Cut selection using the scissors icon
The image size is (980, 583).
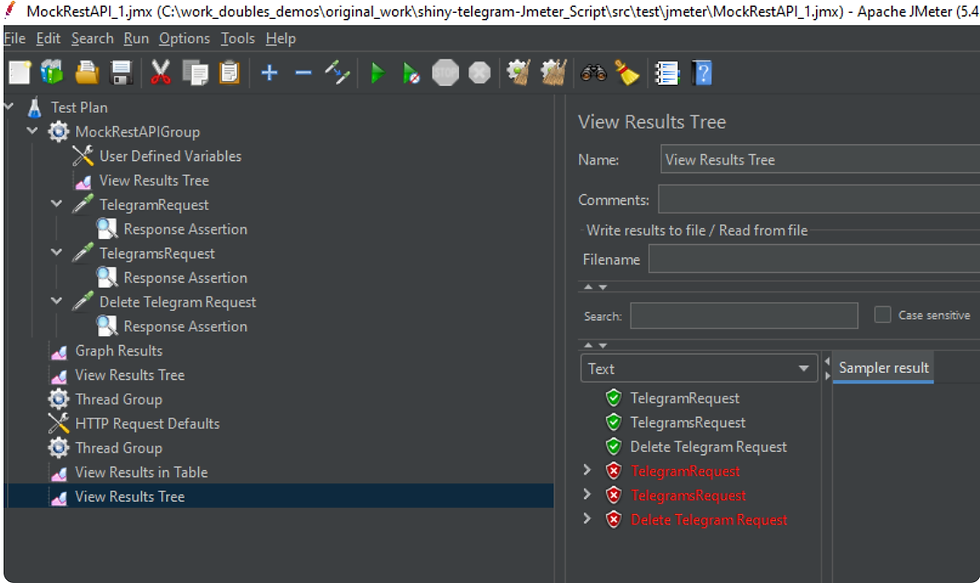pyautogui.click(x=161, y=73)
